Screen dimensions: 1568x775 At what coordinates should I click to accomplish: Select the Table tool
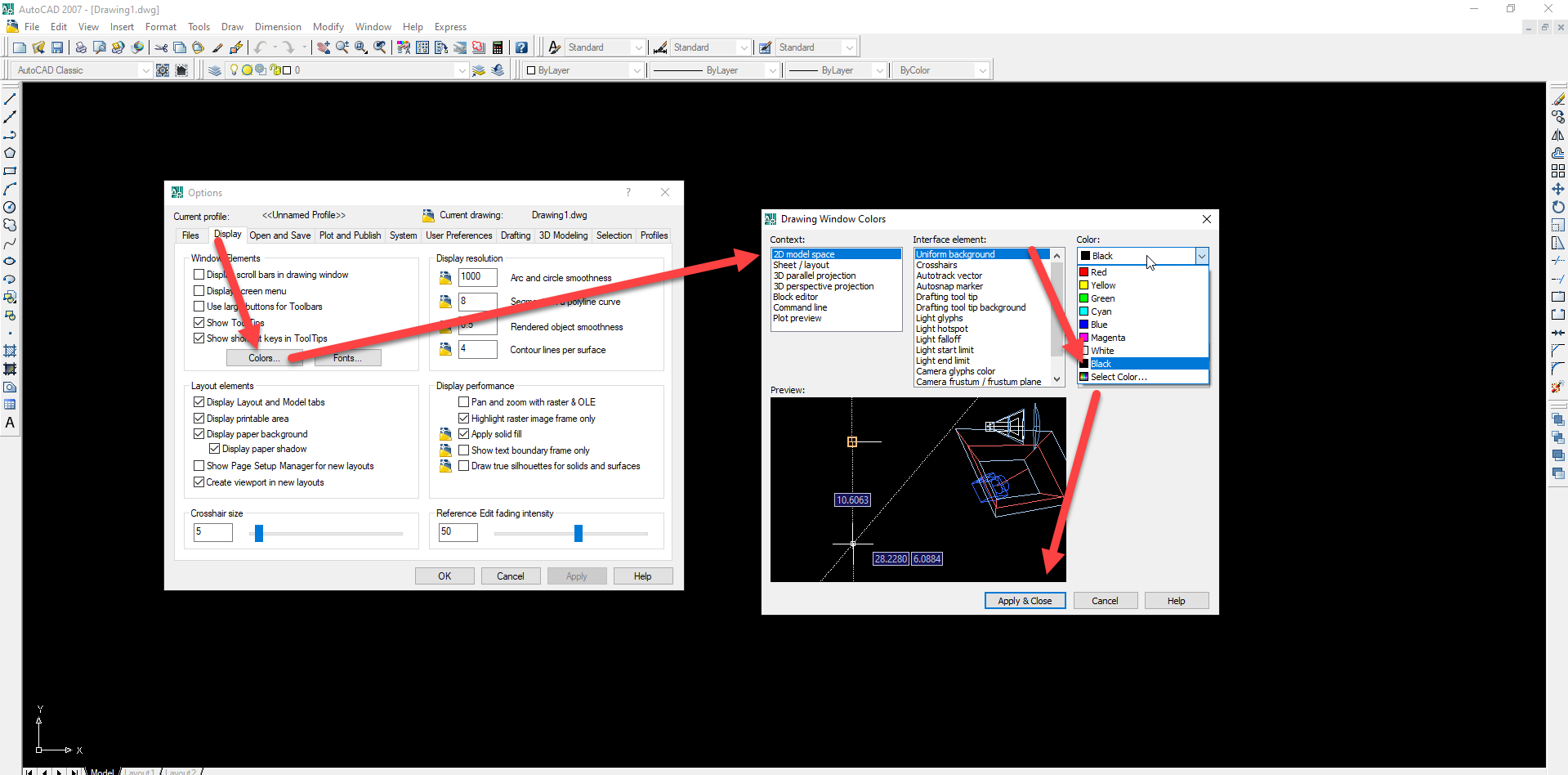click(10, 405)
